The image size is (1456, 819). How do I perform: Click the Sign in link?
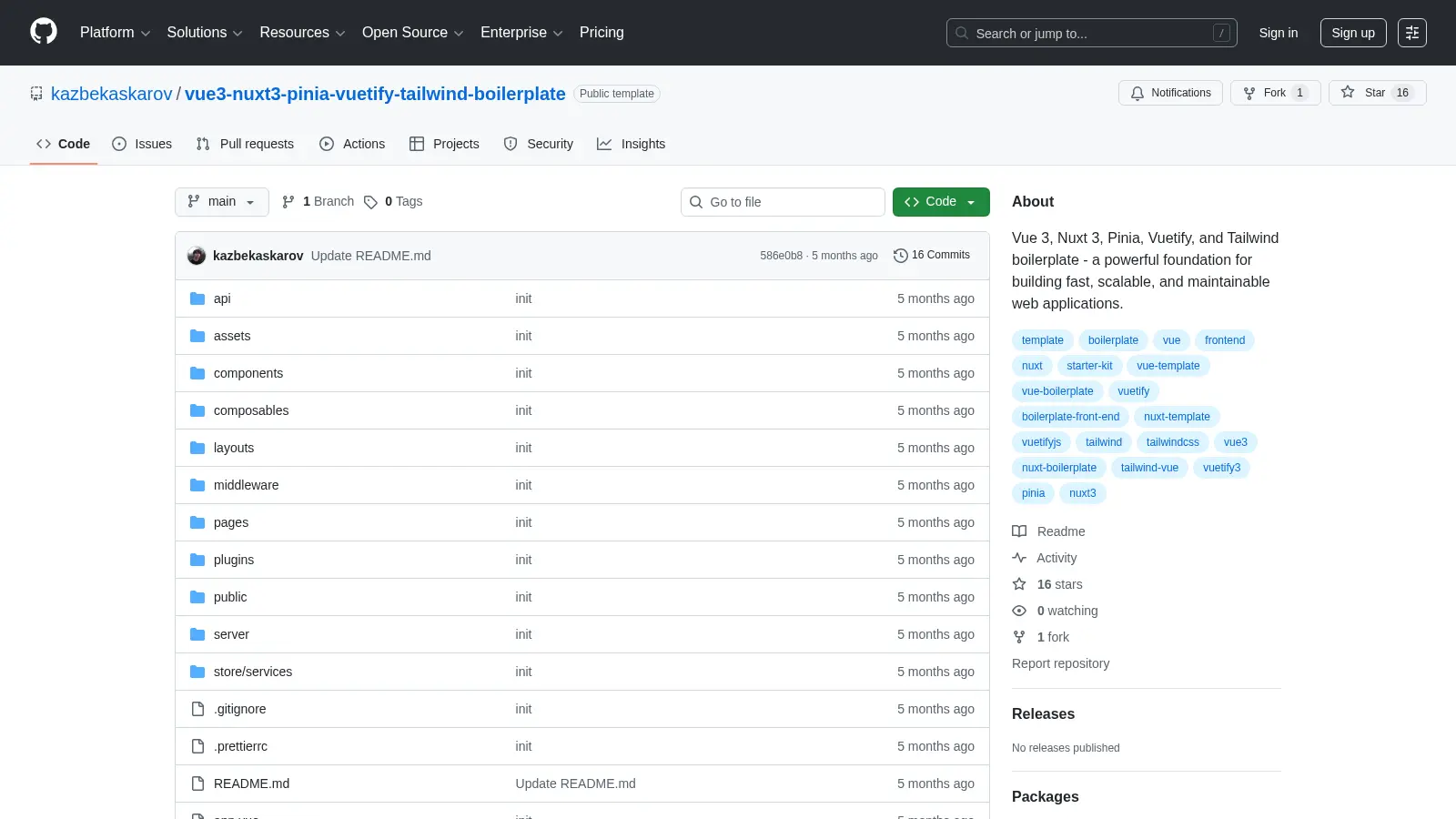point(1279,33)
